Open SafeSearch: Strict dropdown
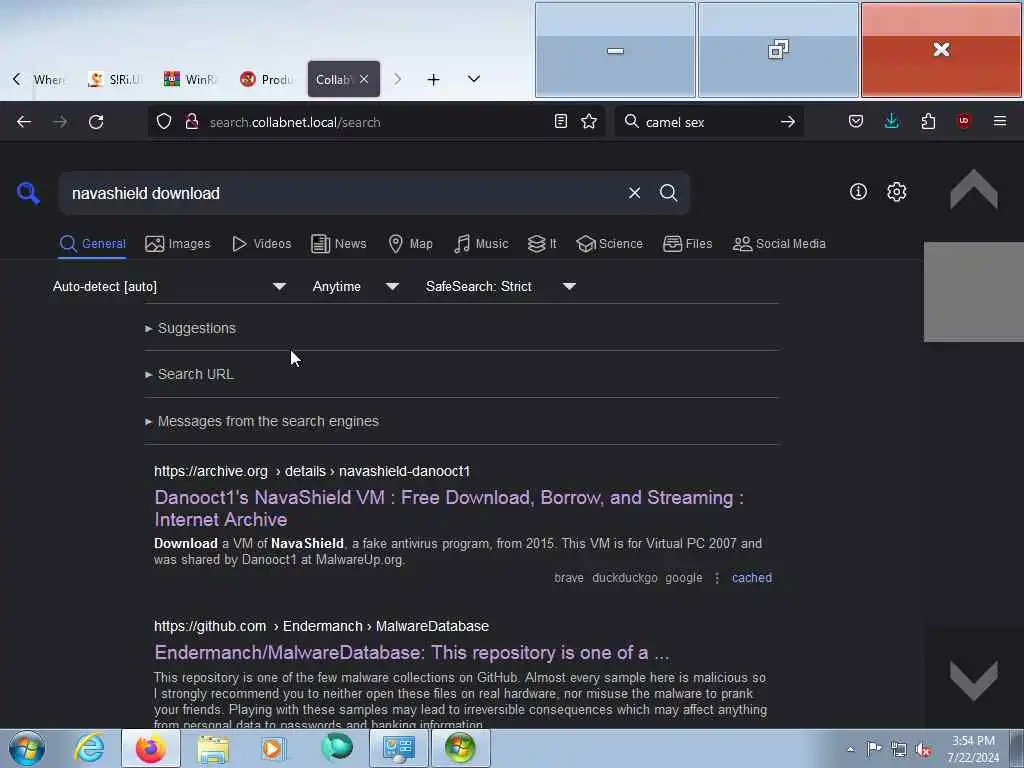This screenshot has width=1024, height=768. (500, 286)
